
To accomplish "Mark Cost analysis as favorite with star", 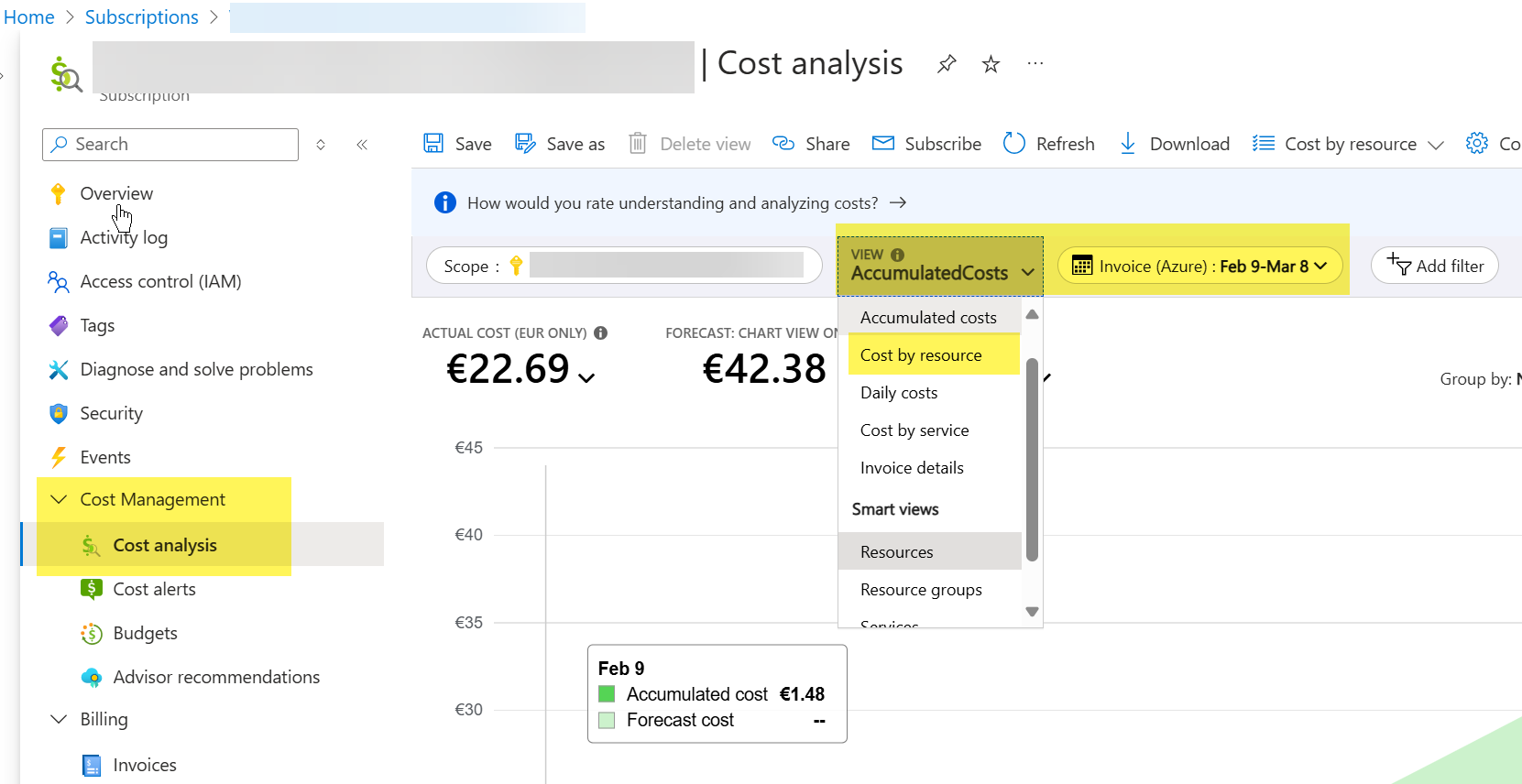I will click(x=991, y=64).
